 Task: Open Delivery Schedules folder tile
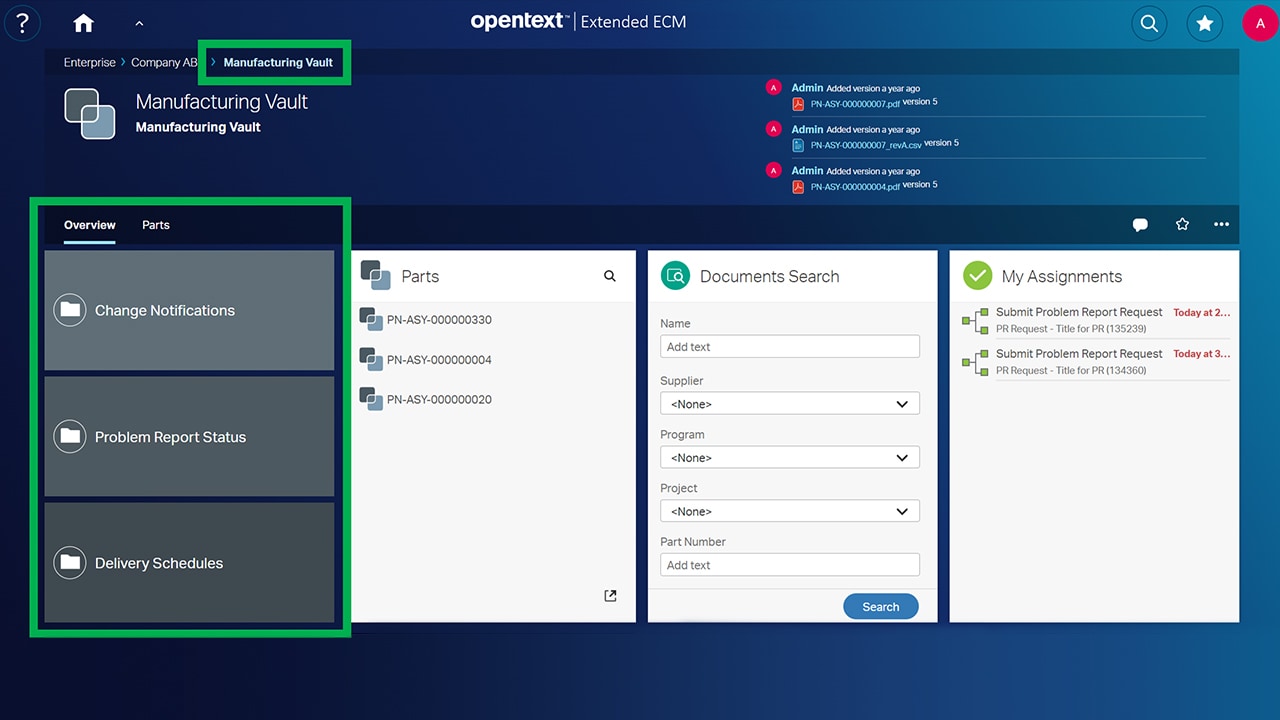pyautogui.click(x=189, y=562)
